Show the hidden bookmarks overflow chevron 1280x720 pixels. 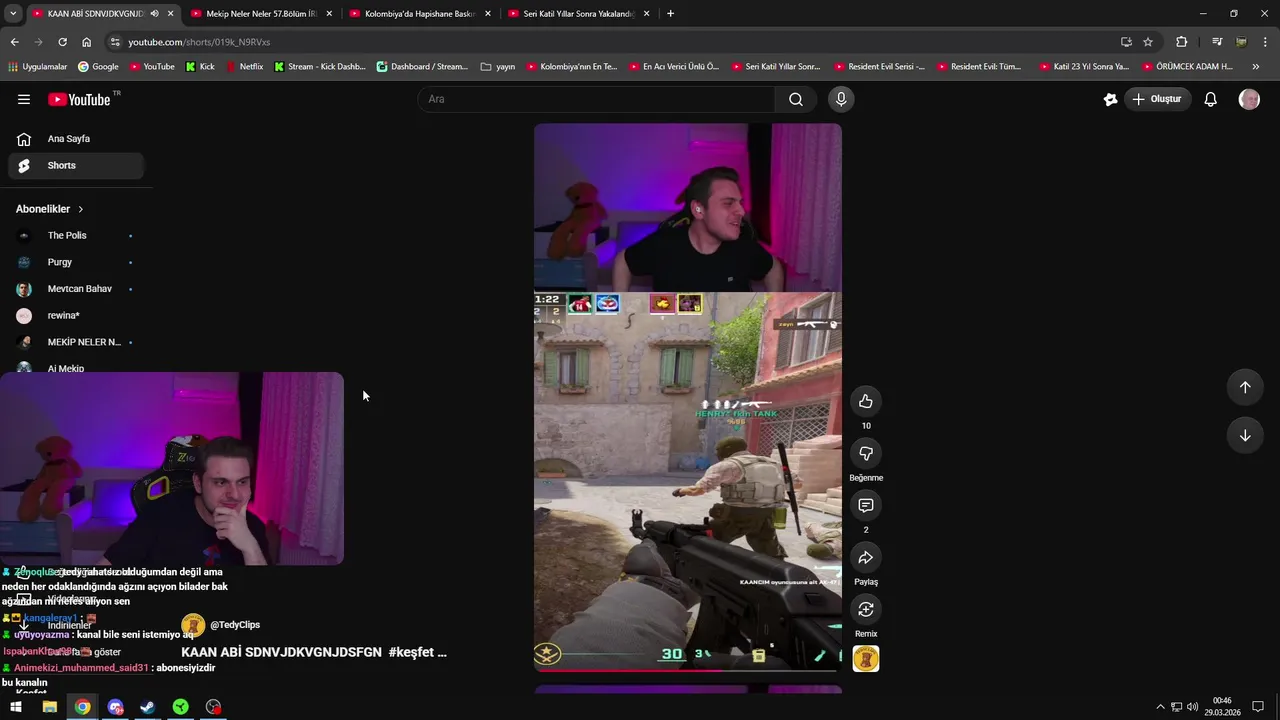tap(1256, 67)
